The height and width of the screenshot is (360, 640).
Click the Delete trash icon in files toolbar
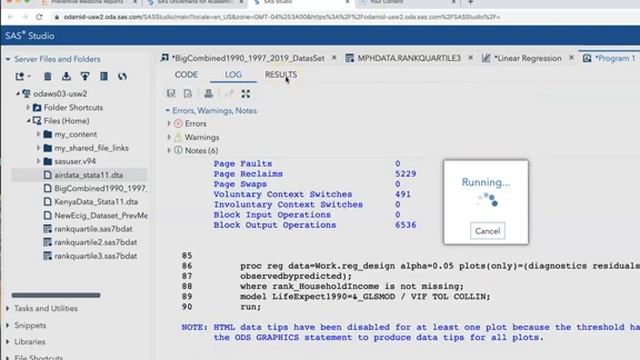pos(48,76)
